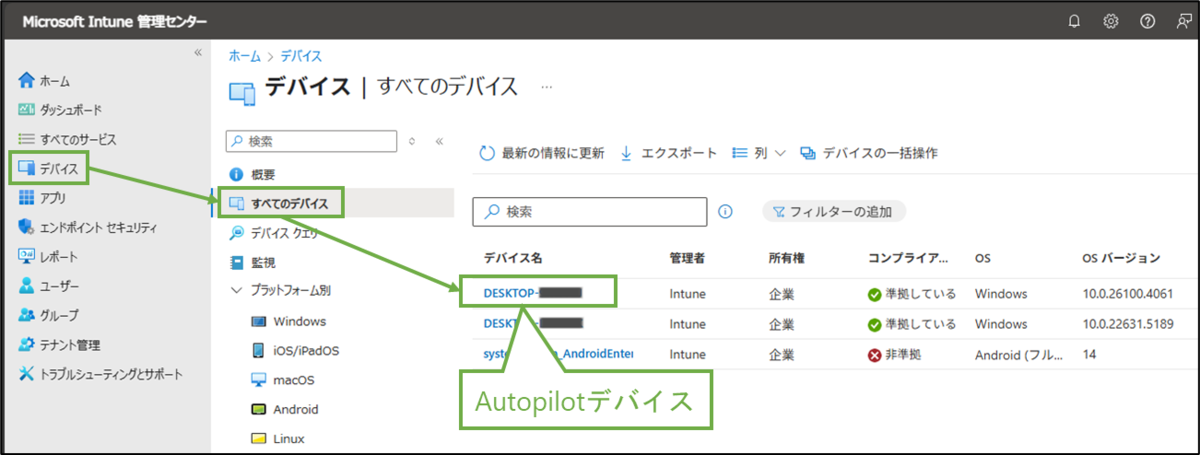1200x455 pixels.
Task: Select the Linux platform
Action: tap(277, 438)
